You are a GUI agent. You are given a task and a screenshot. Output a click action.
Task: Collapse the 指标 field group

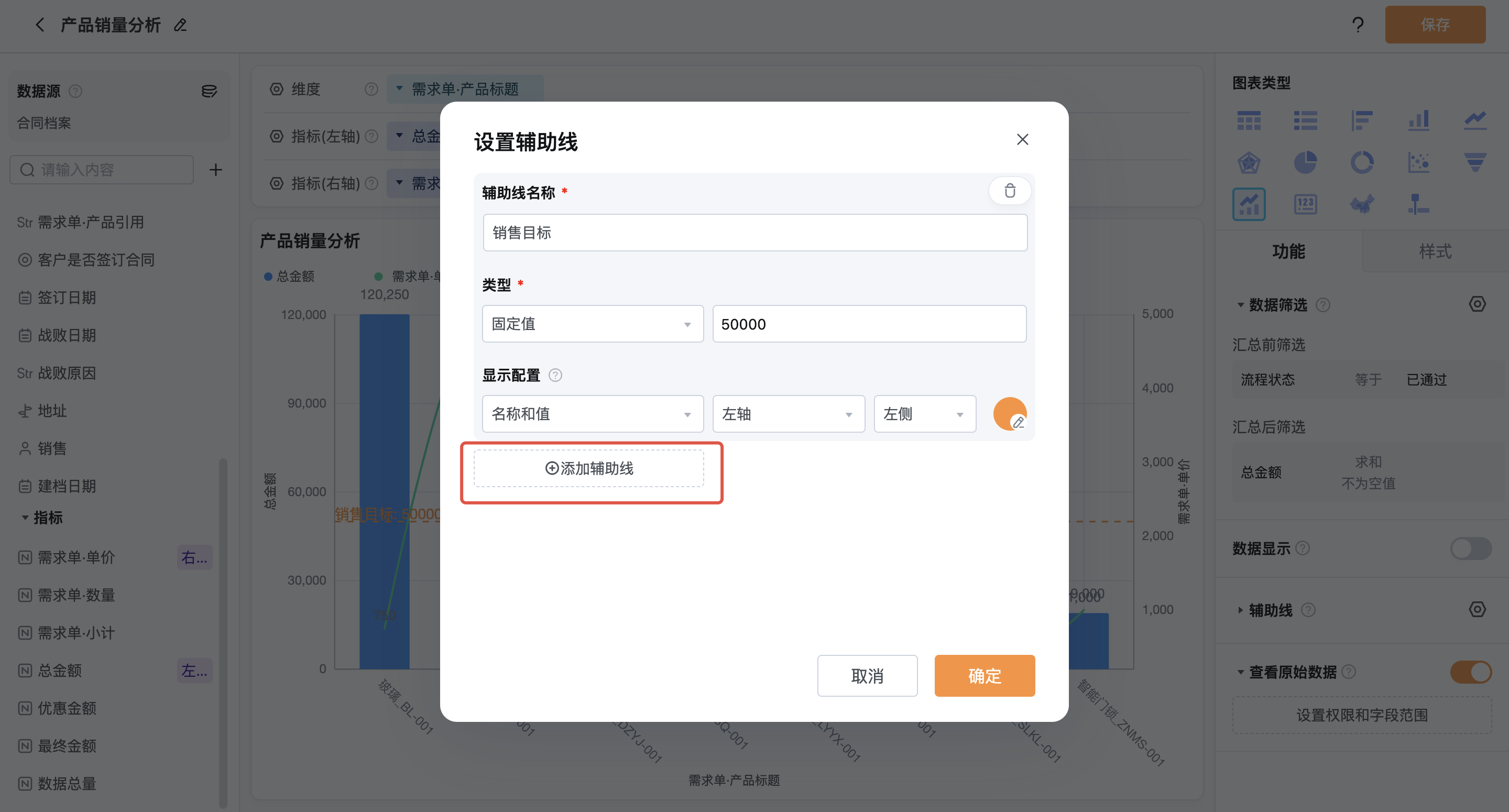coord(25,517)
